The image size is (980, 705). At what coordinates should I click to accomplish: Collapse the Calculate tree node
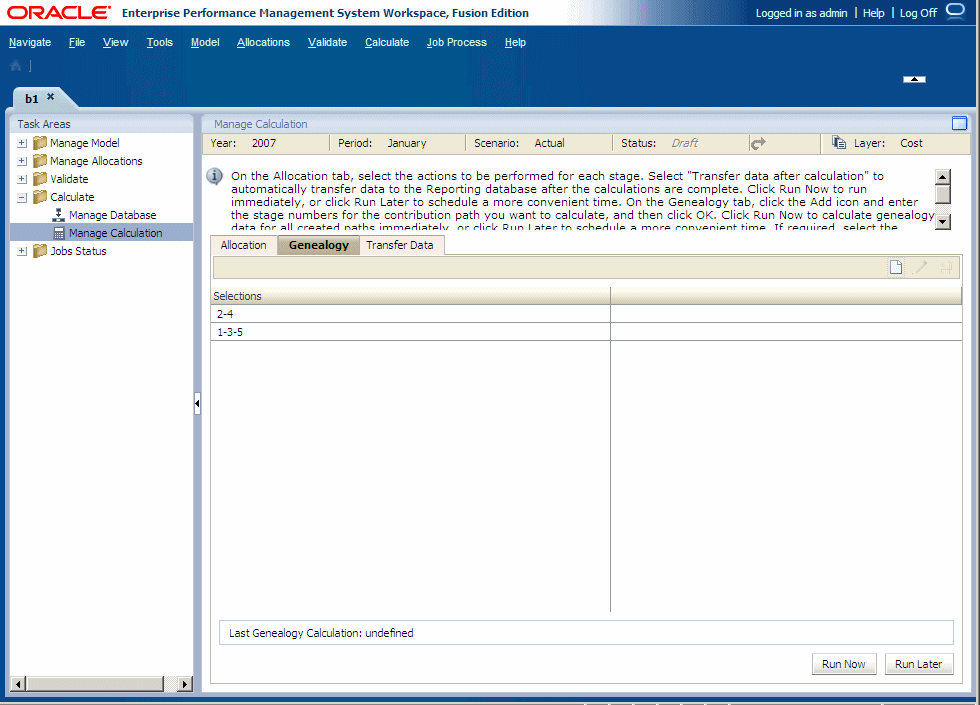[x=21, y=196]
